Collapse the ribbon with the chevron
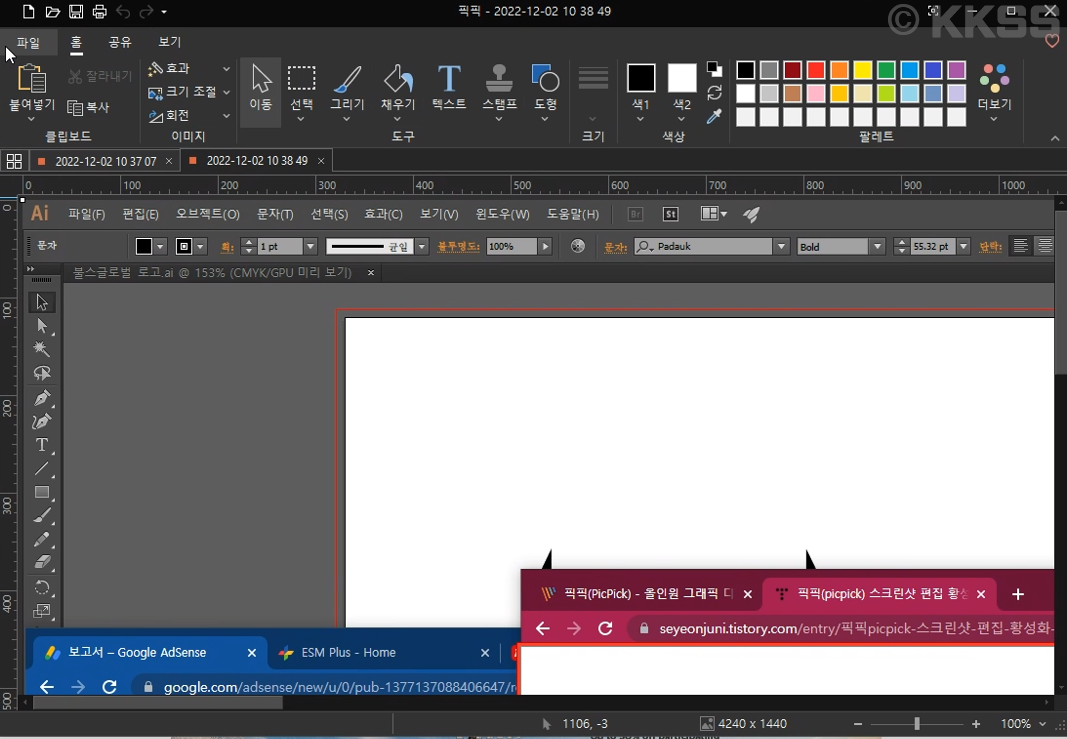 click(1055, 138)
